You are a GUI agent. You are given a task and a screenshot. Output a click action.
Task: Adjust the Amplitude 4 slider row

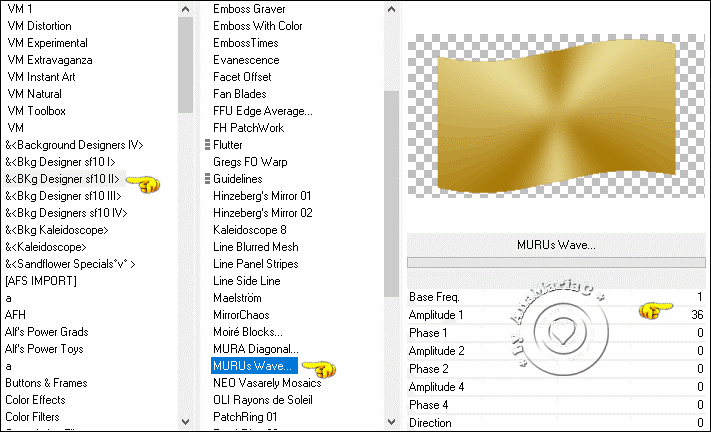[x=556, y=387]
